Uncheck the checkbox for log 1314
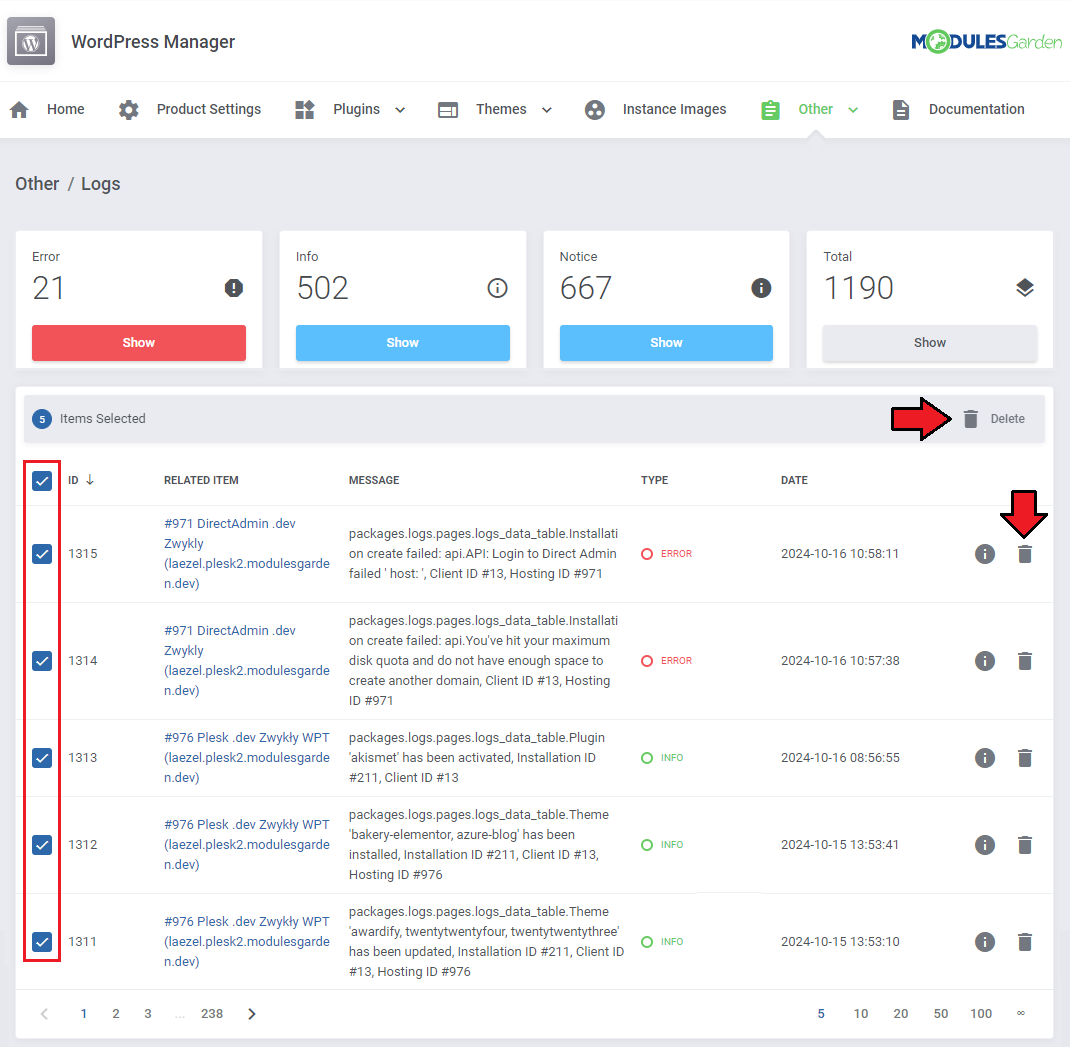 42,661
